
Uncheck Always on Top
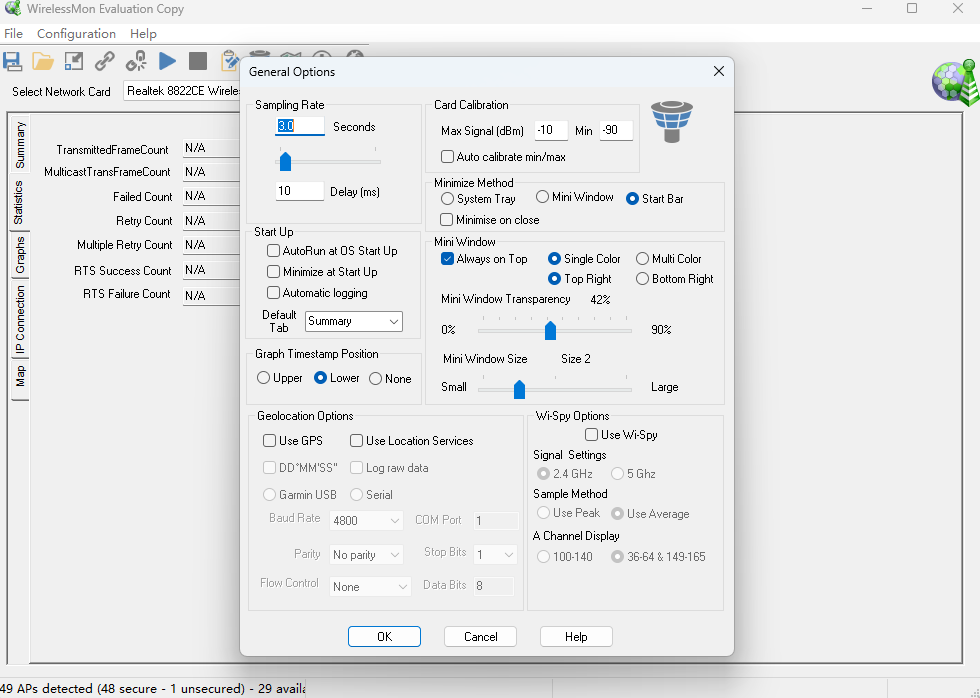click(x=448, y=259)
